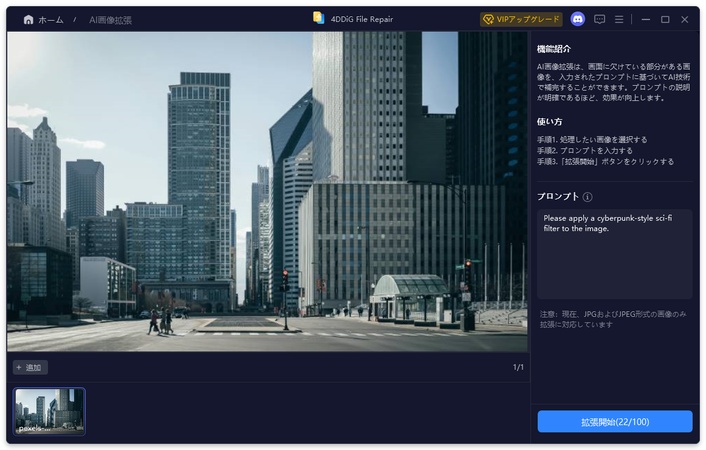Click the 機能紹介 heading
706x450 pixels.
click(554, 49)
